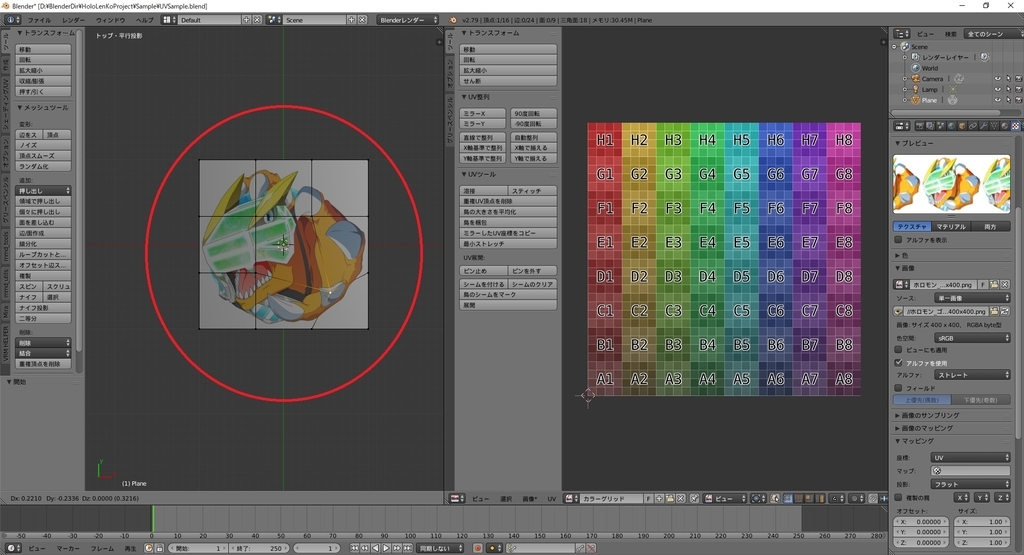Open the Blenderレンダー engine dropdown

click(x=408, y=20)
